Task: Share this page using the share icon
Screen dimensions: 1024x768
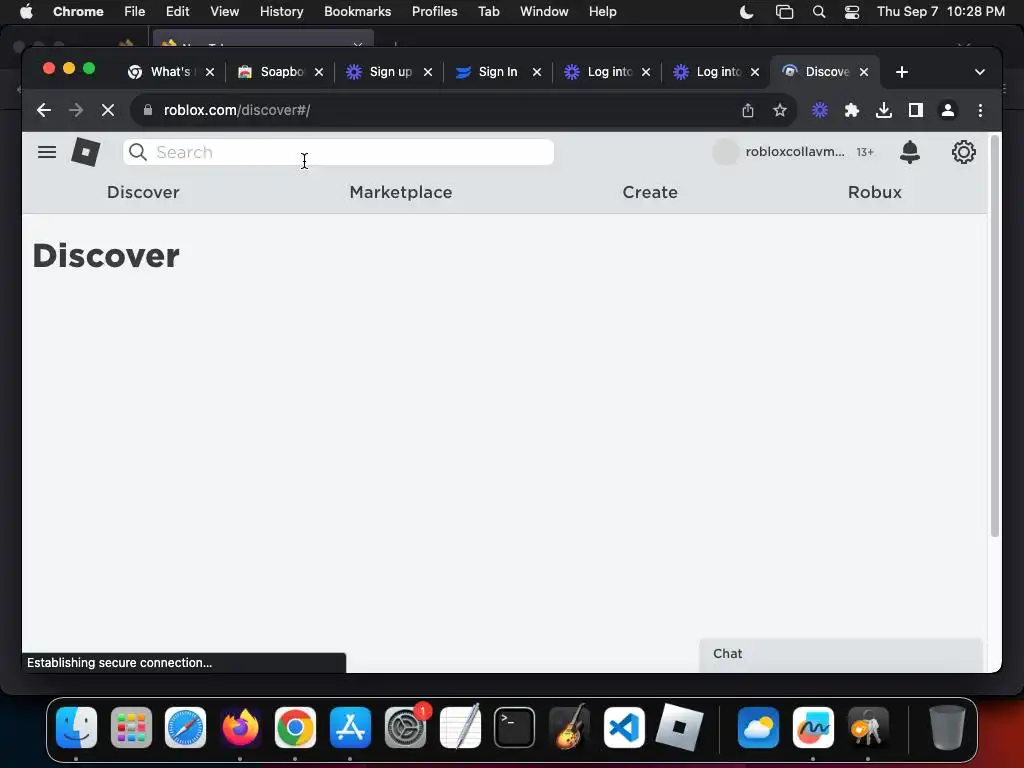Action: pos(748,110)
